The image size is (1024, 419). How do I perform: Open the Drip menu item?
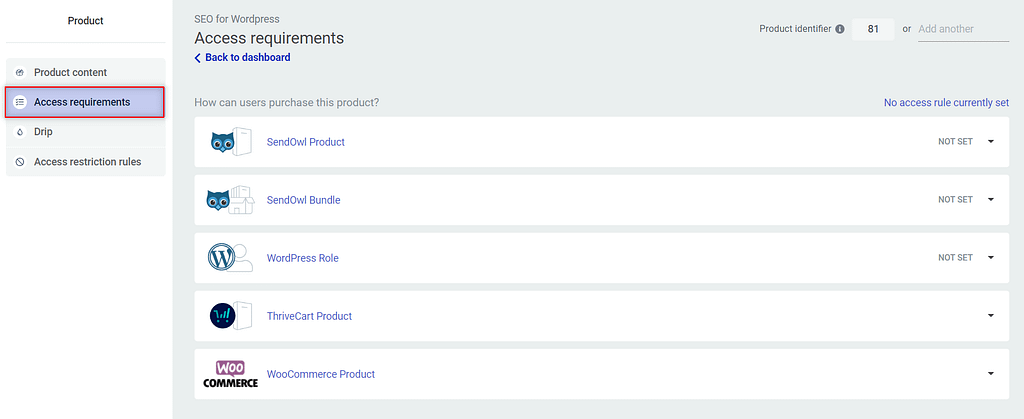point(86,132)
